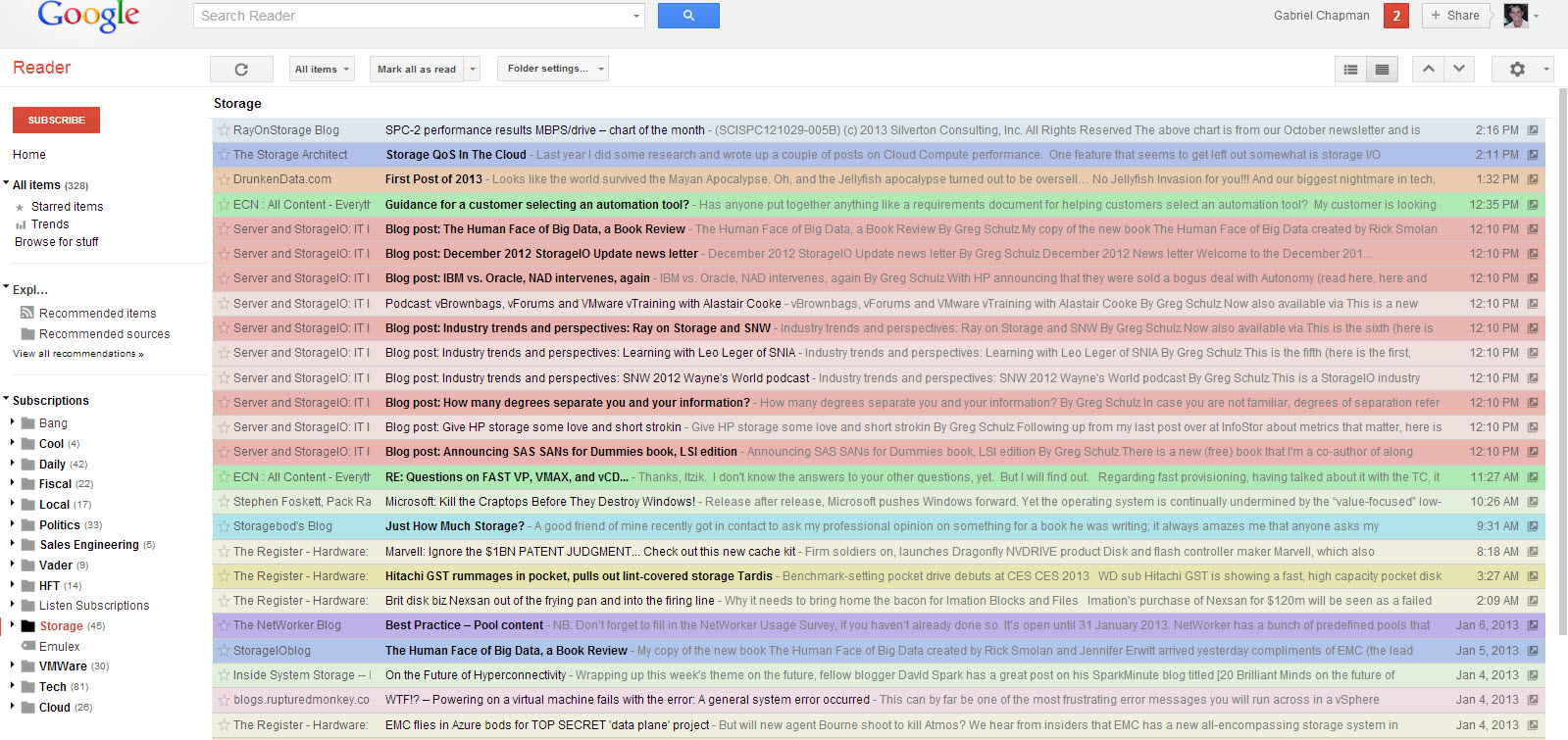Screen dimensions: 1568x740
Task: Star the Guidance for a customer post
Action: [x=224, y=205]
